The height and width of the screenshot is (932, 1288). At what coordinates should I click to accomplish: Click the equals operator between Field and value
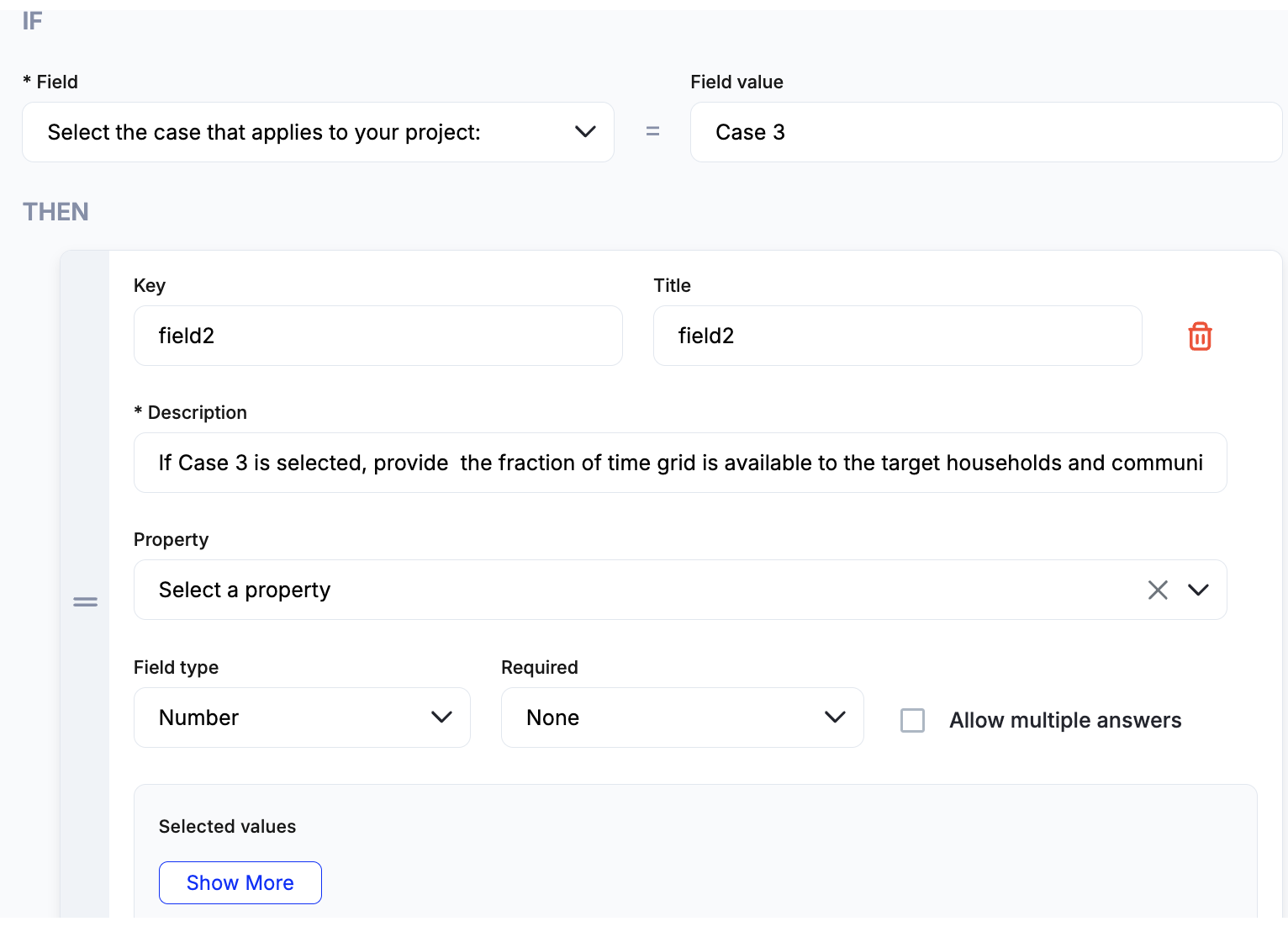coord(652,132)
